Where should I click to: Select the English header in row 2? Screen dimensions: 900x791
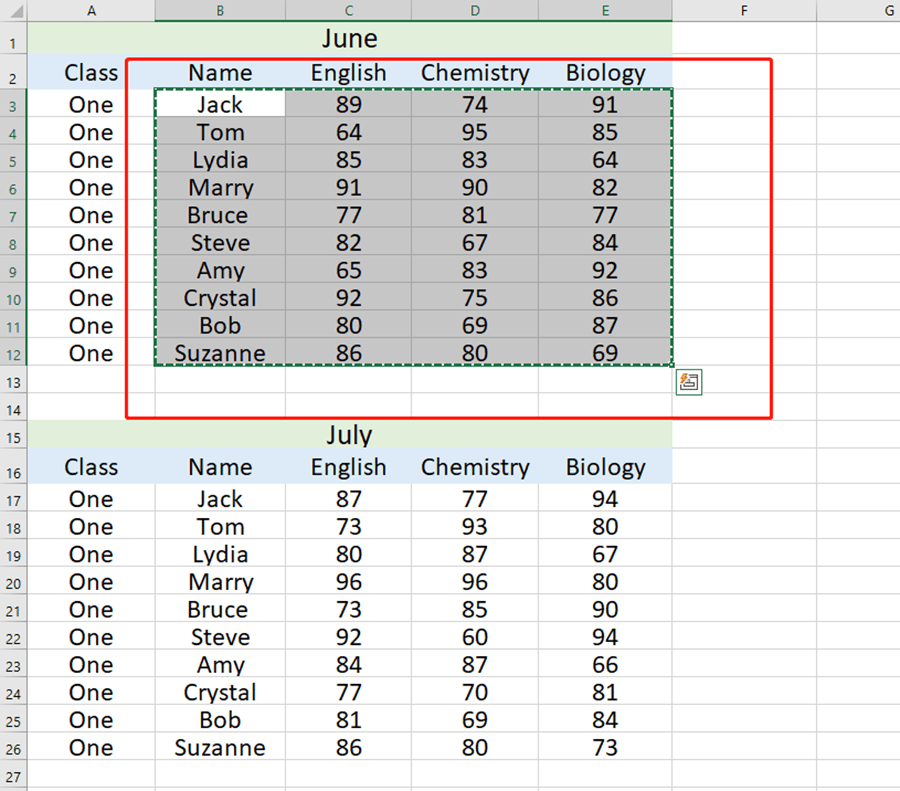click(x=348, y=72)
